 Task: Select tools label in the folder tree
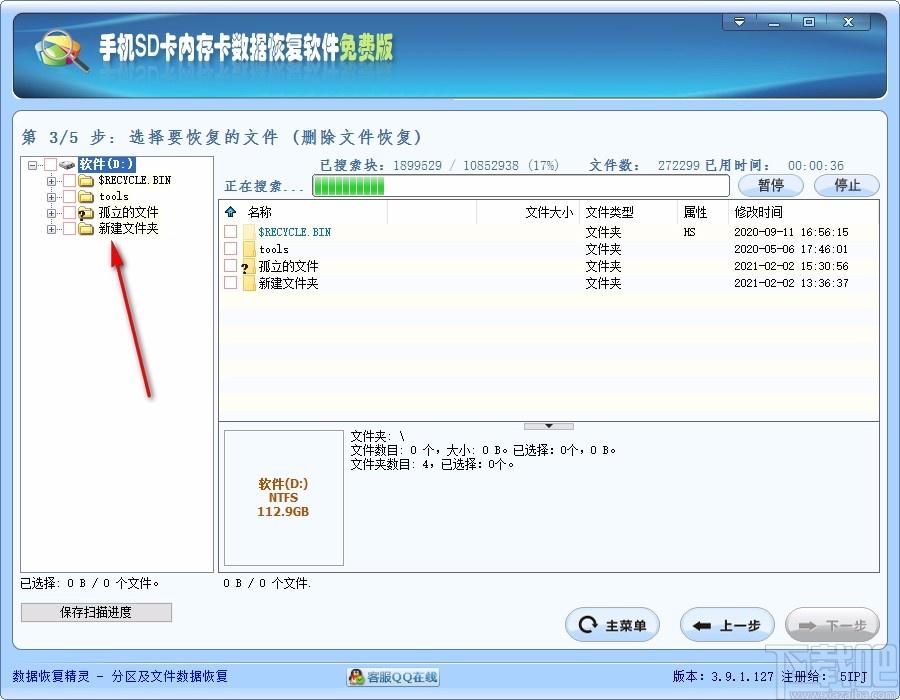(x=114, y=197)
